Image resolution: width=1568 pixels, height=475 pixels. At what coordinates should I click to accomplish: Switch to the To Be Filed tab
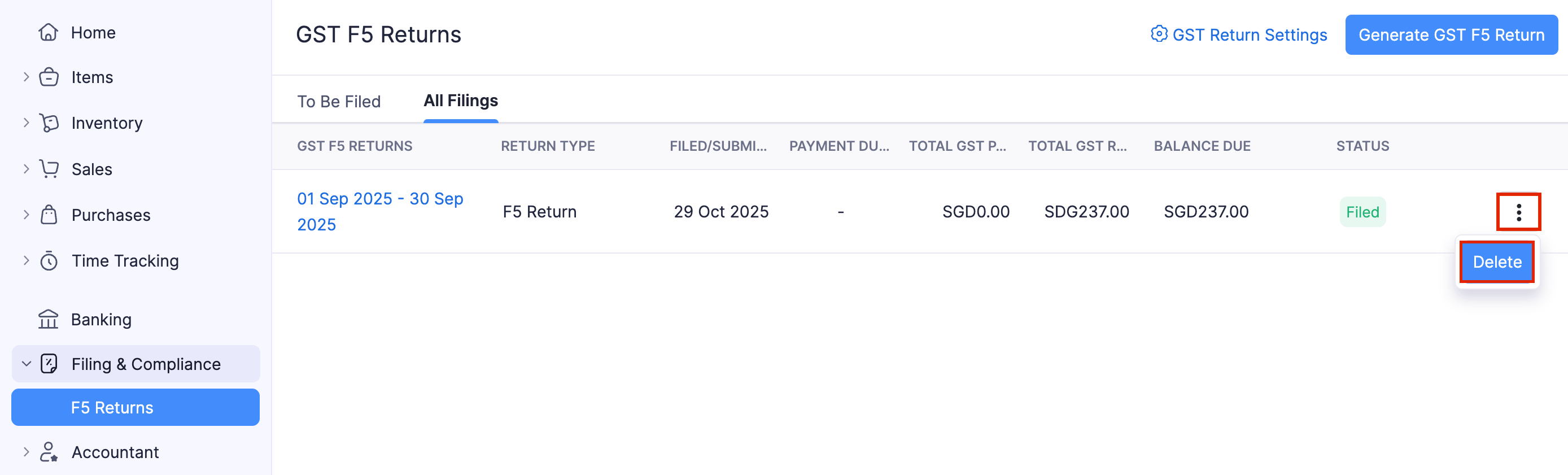coord(338,101)
